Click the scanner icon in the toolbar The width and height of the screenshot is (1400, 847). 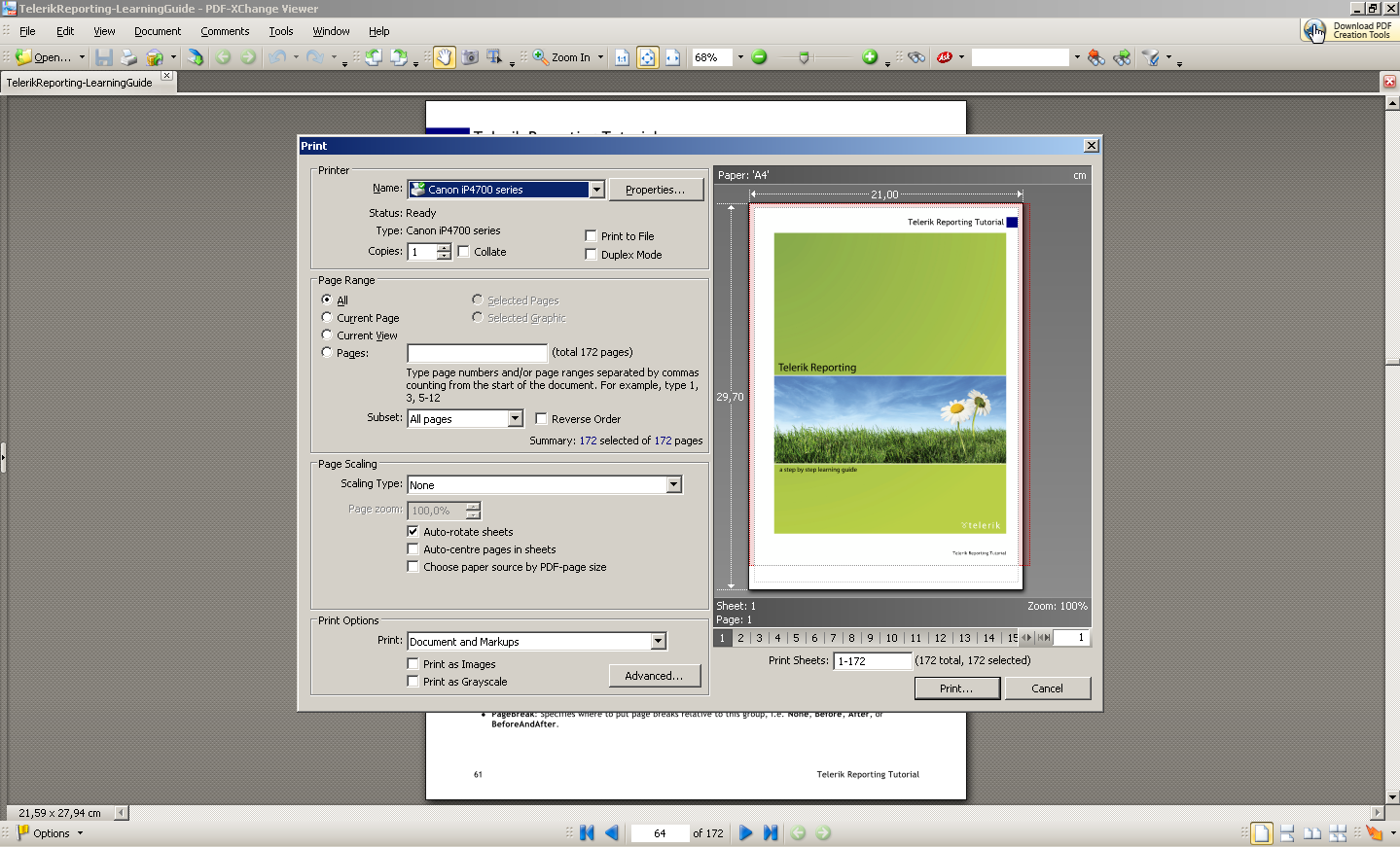tap(154, 57)
